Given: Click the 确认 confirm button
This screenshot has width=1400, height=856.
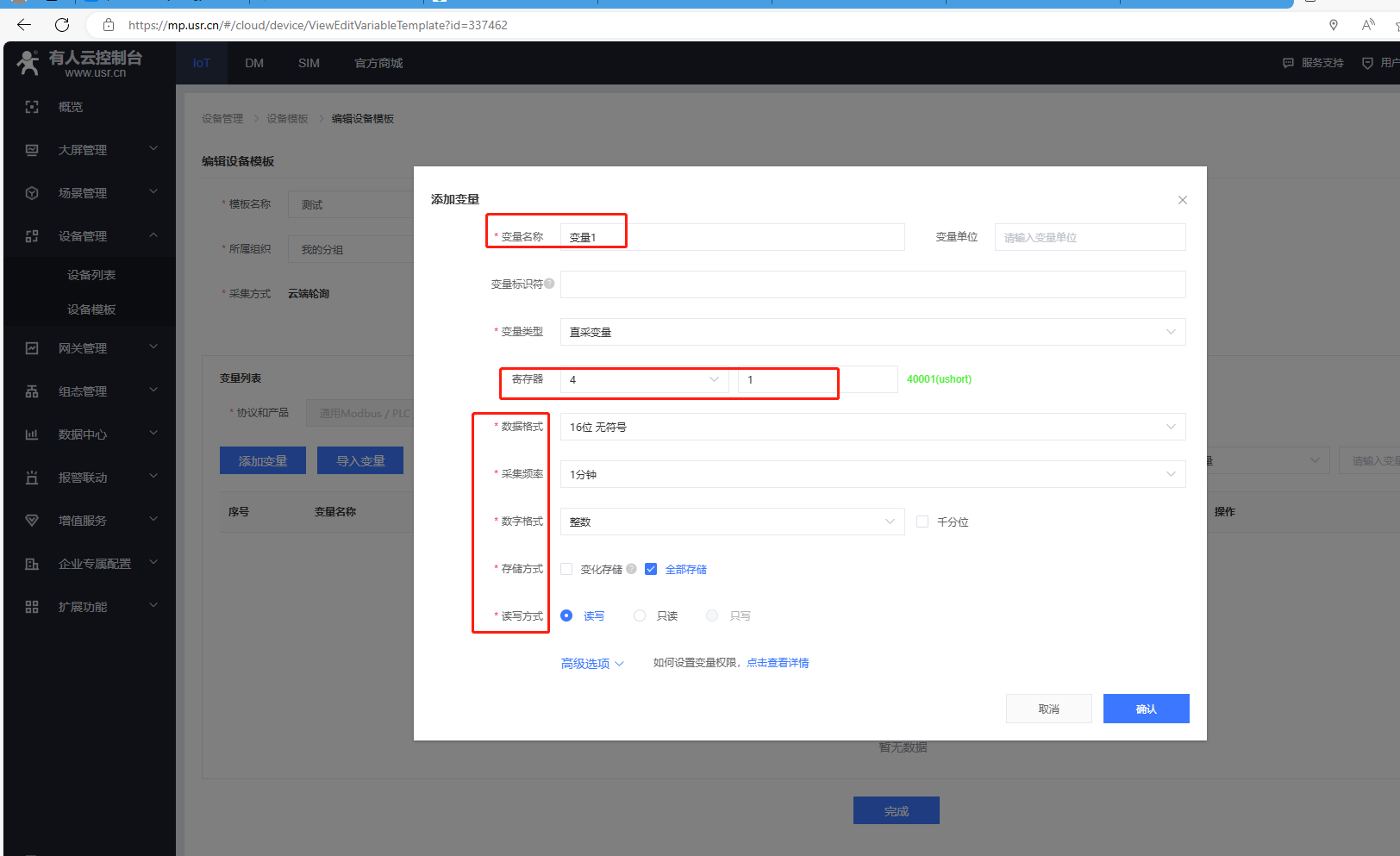Looking at the screenshot, I should pyautogui.click(x=1146, y=709).
